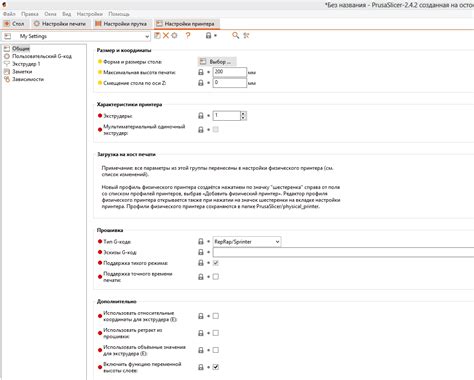The image size is (474, 380).
Task: Select Экструдер 1 page
Action: (x=26, y=64)
